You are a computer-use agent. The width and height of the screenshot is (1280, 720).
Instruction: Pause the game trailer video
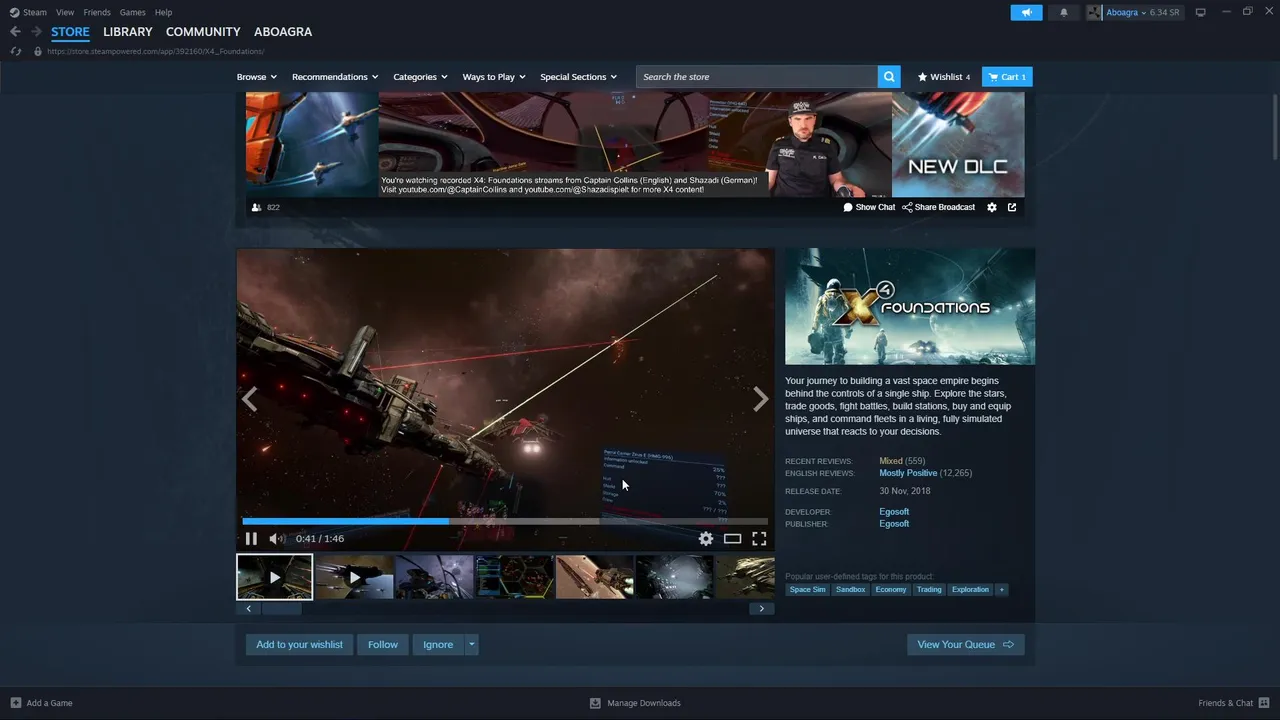(x=251, y=538)
